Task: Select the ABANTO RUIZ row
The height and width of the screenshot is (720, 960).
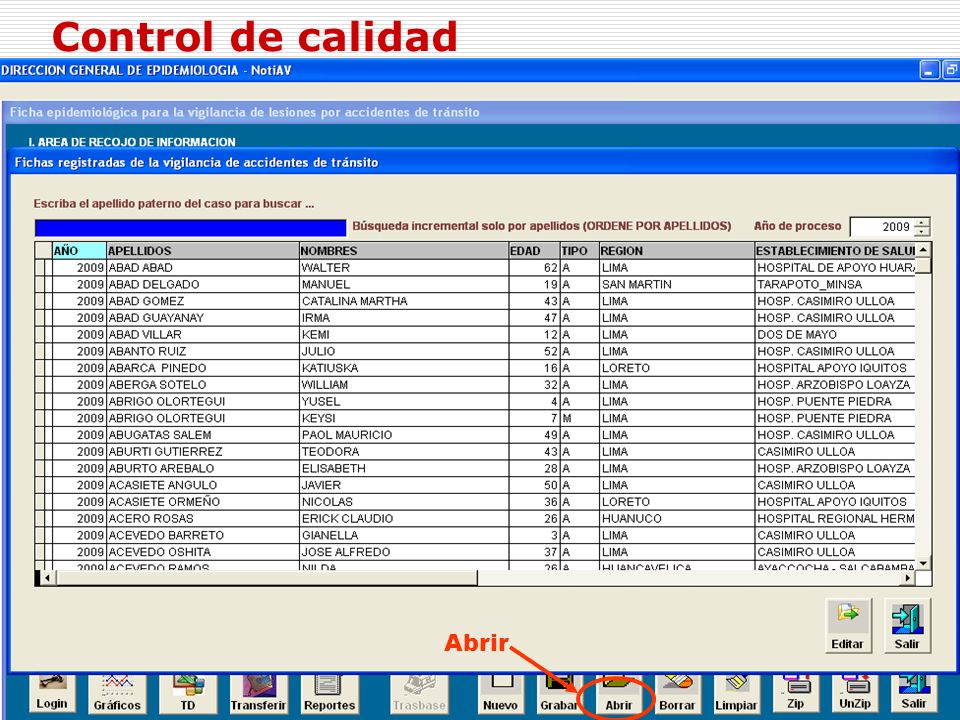Action: [x=475, y=351]
